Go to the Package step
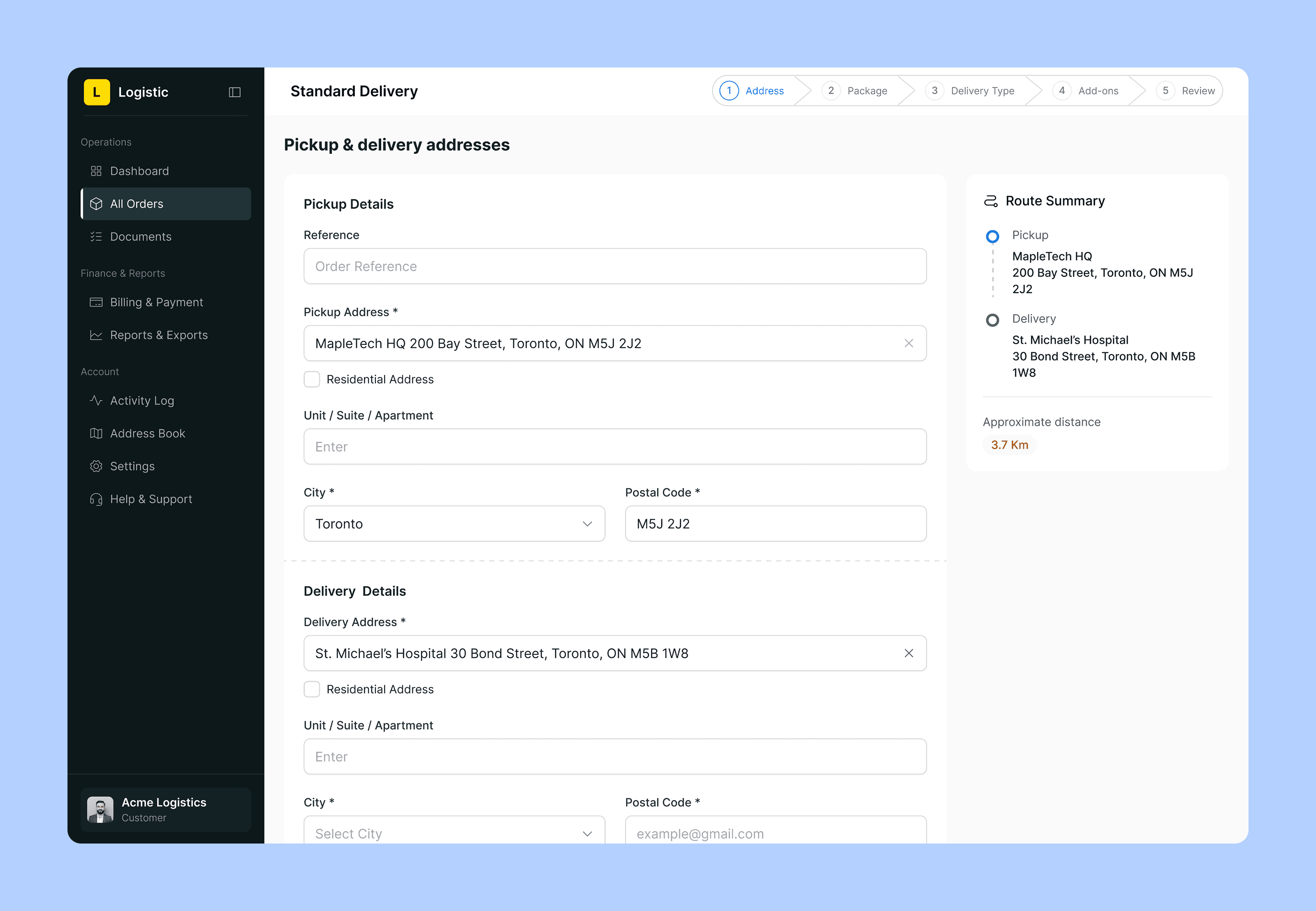The height and width of the screenshot is (911, 1316). pos(855,91)
